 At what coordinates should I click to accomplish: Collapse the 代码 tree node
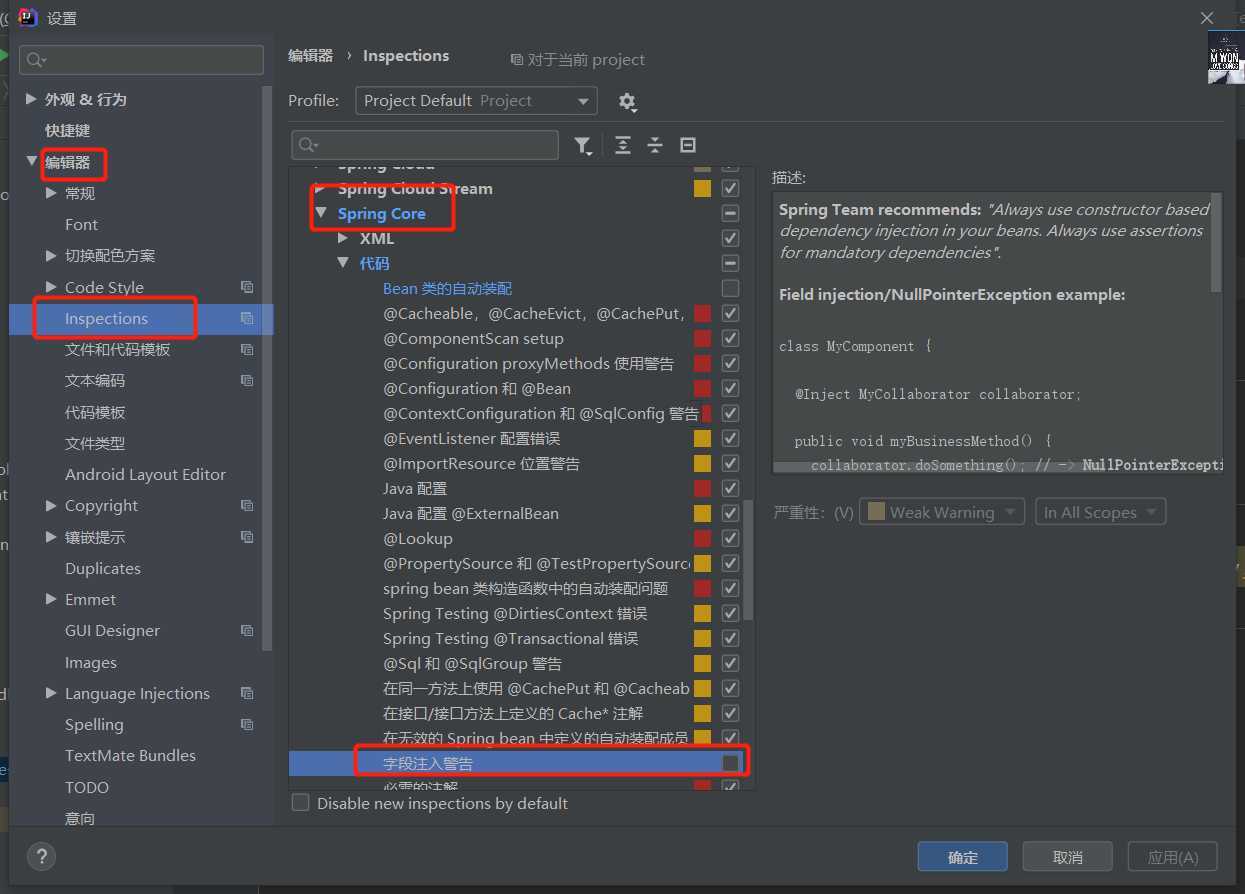tap(343, 263)
